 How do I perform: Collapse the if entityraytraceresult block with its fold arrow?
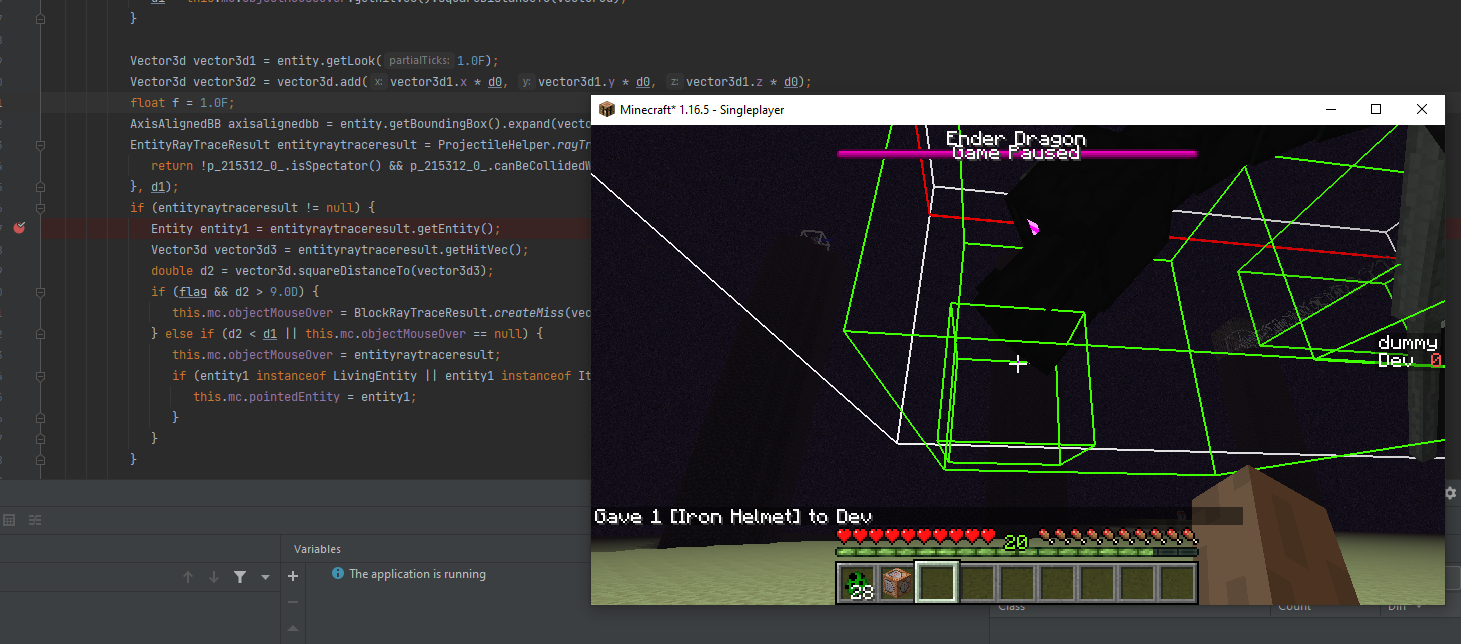click(40, 207)
